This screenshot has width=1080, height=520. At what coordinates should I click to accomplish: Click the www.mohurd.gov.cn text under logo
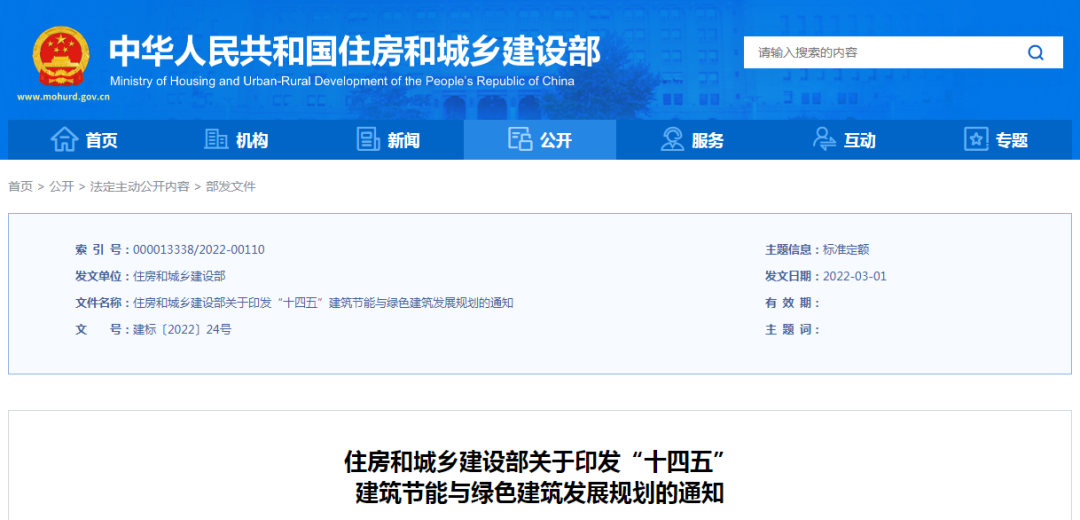(x=63, y=97)
